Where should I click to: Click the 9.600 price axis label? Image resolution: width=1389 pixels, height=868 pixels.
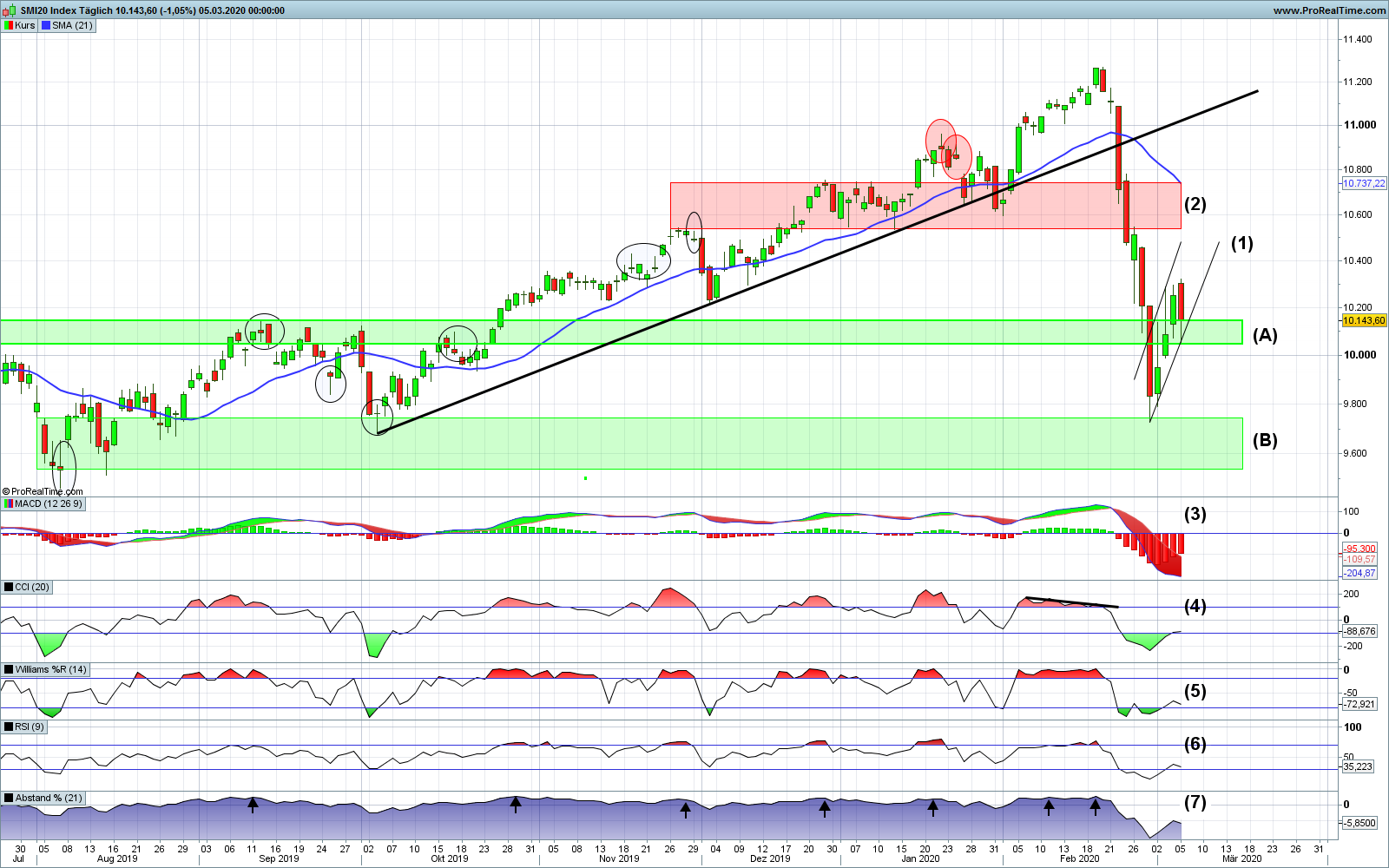coord(1355,453)
